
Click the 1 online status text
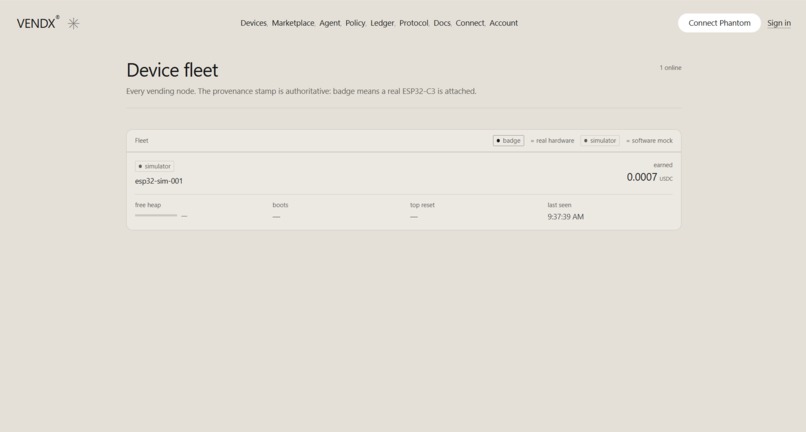670,68
